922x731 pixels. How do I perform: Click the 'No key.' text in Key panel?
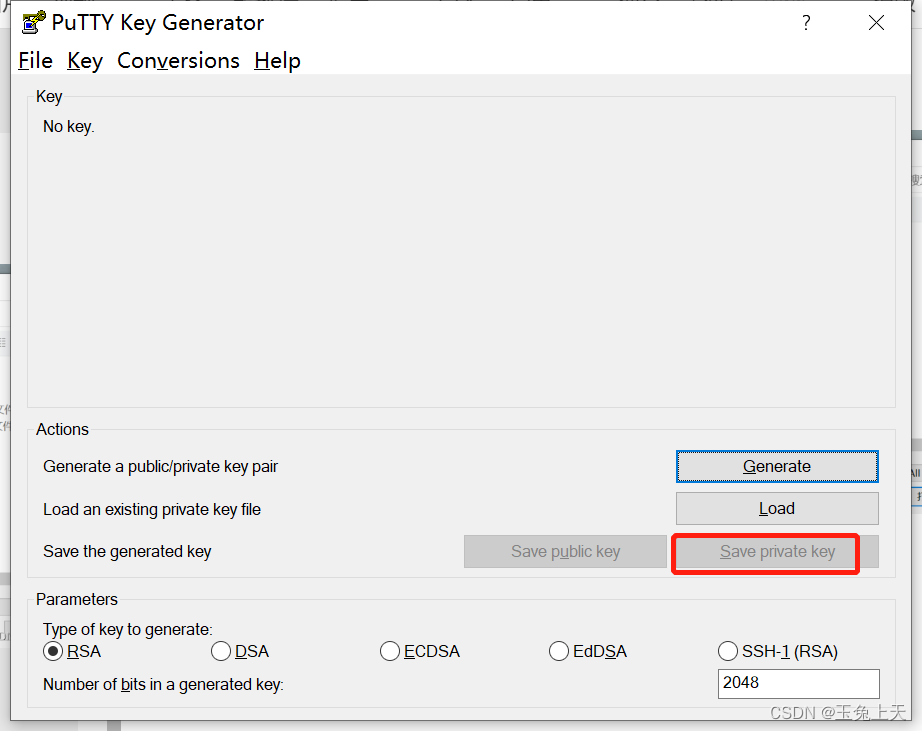click(x=68, y=126)
